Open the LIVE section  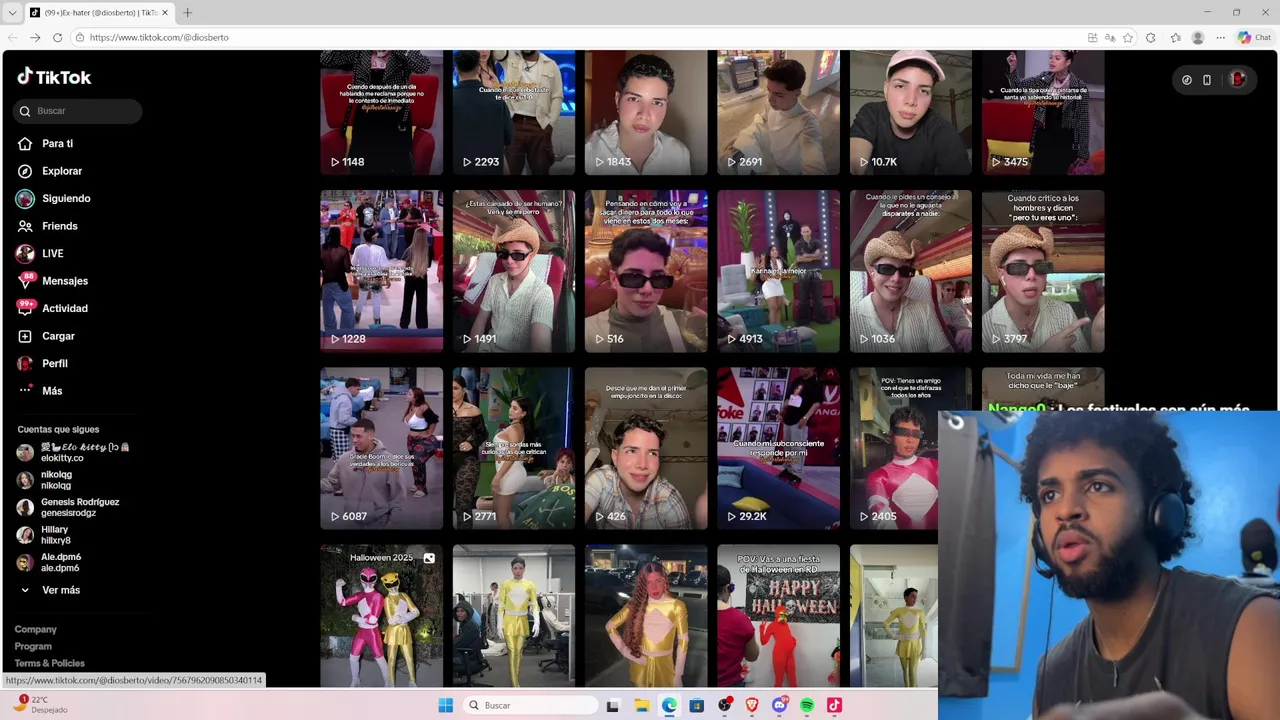click(x=41, y=253)
